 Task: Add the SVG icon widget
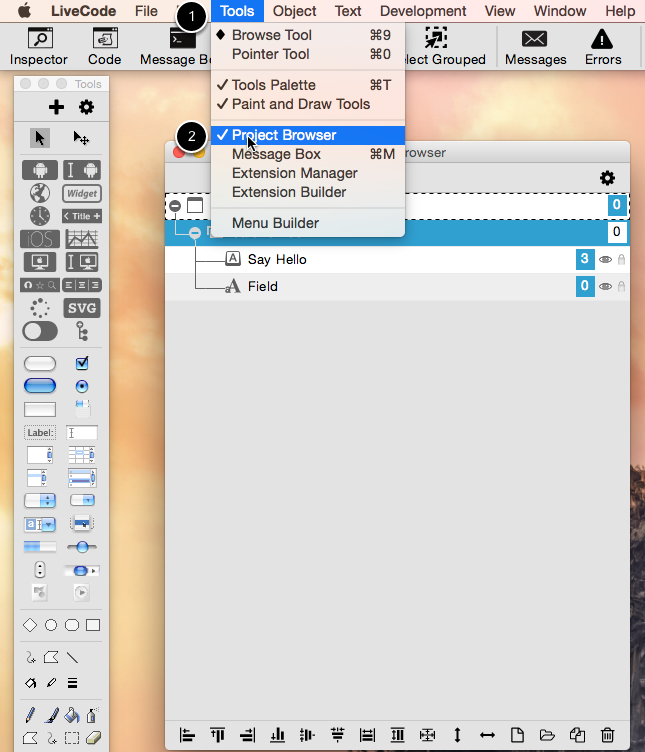pyautogui.click(x=82, y=308)
